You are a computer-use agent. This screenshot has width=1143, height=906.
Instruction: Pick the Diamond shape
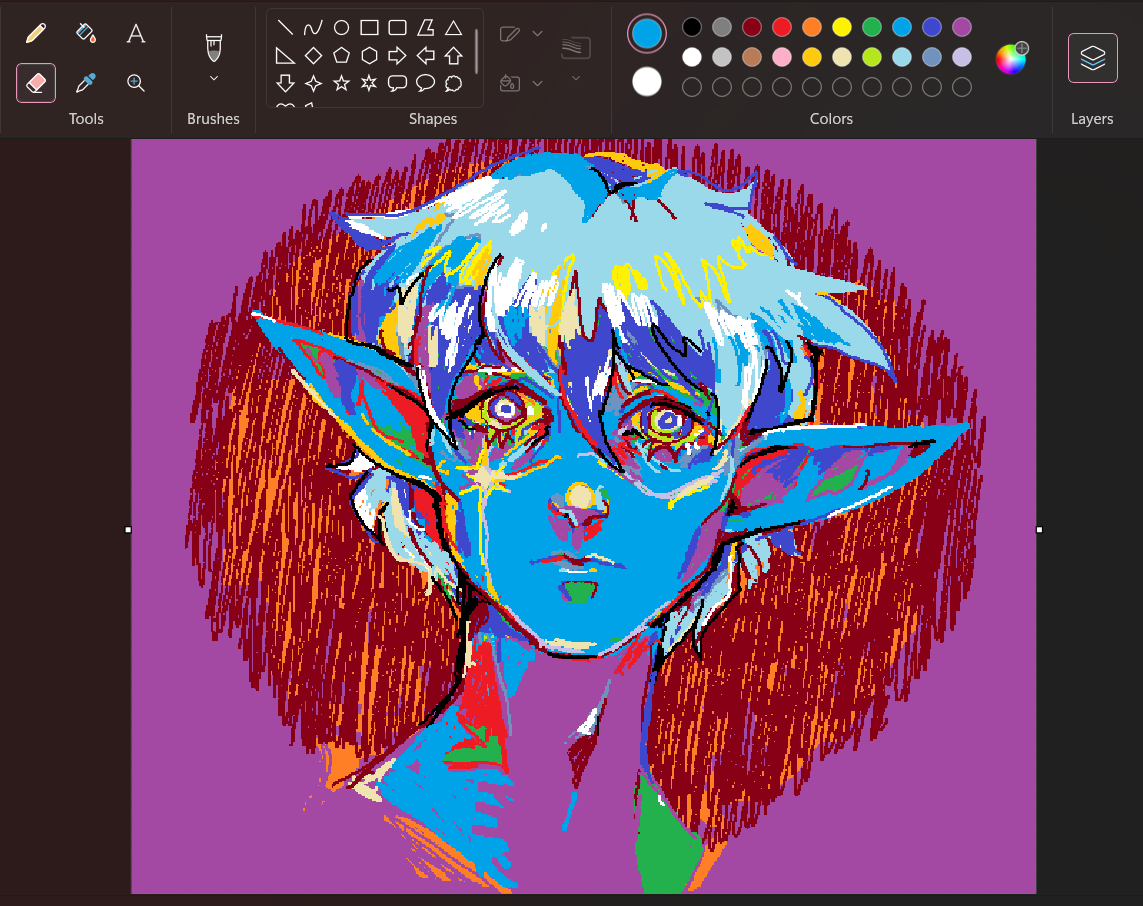(313, 55)
